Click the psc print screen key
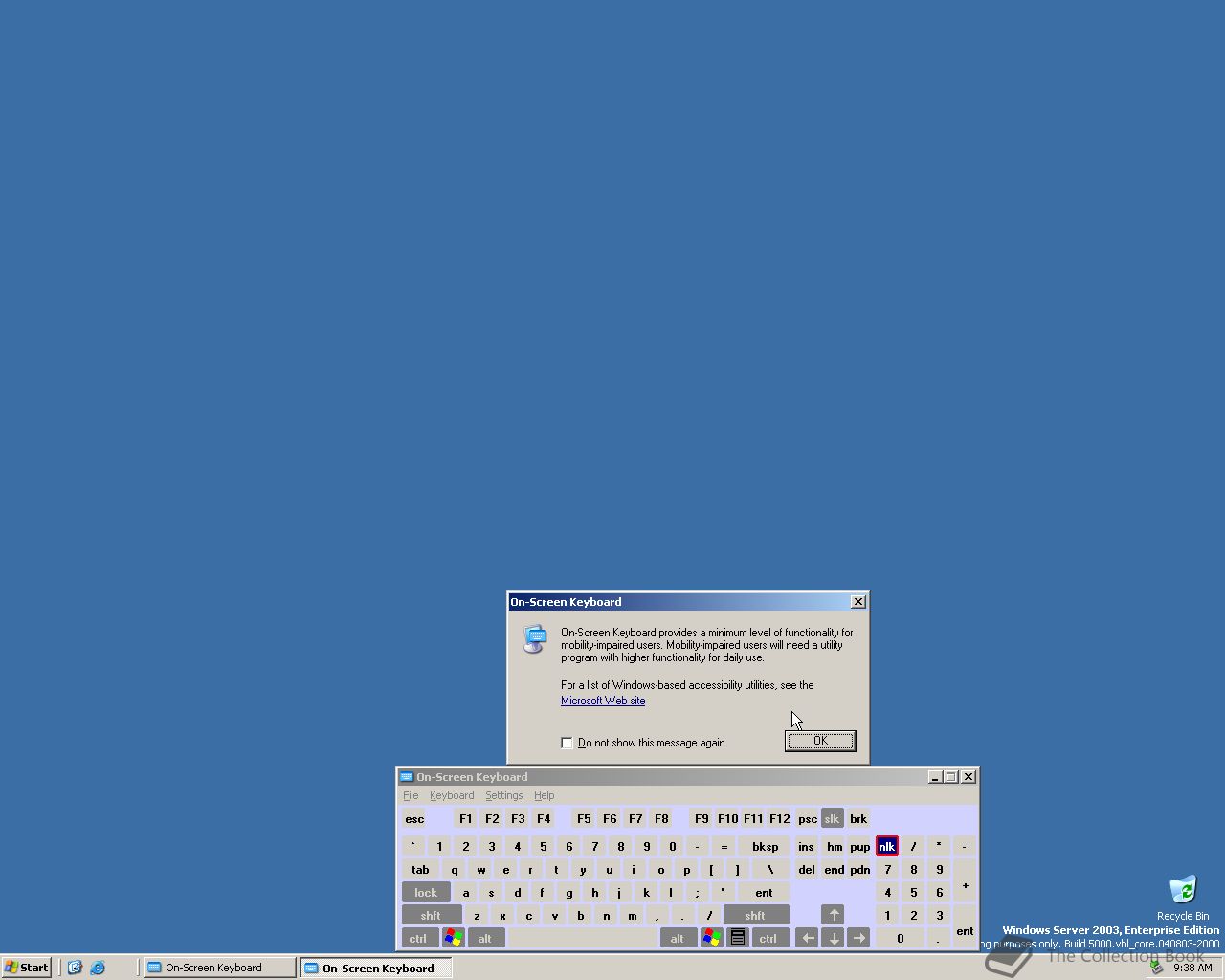Image resolution: width=1225 pixels, height=980 pixels. [x=807, y=818]
